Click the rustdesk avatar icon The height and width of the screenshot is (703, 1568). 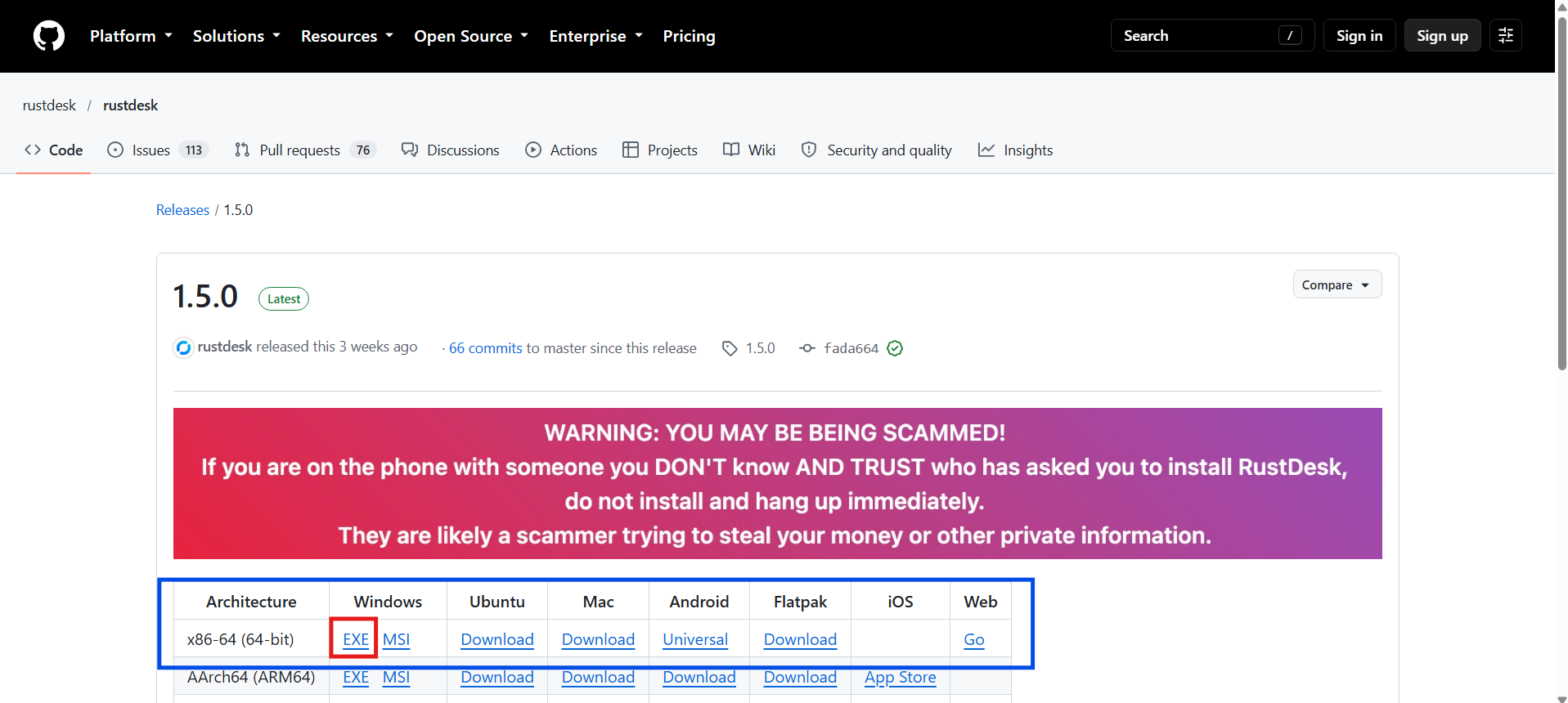point(183,347)
